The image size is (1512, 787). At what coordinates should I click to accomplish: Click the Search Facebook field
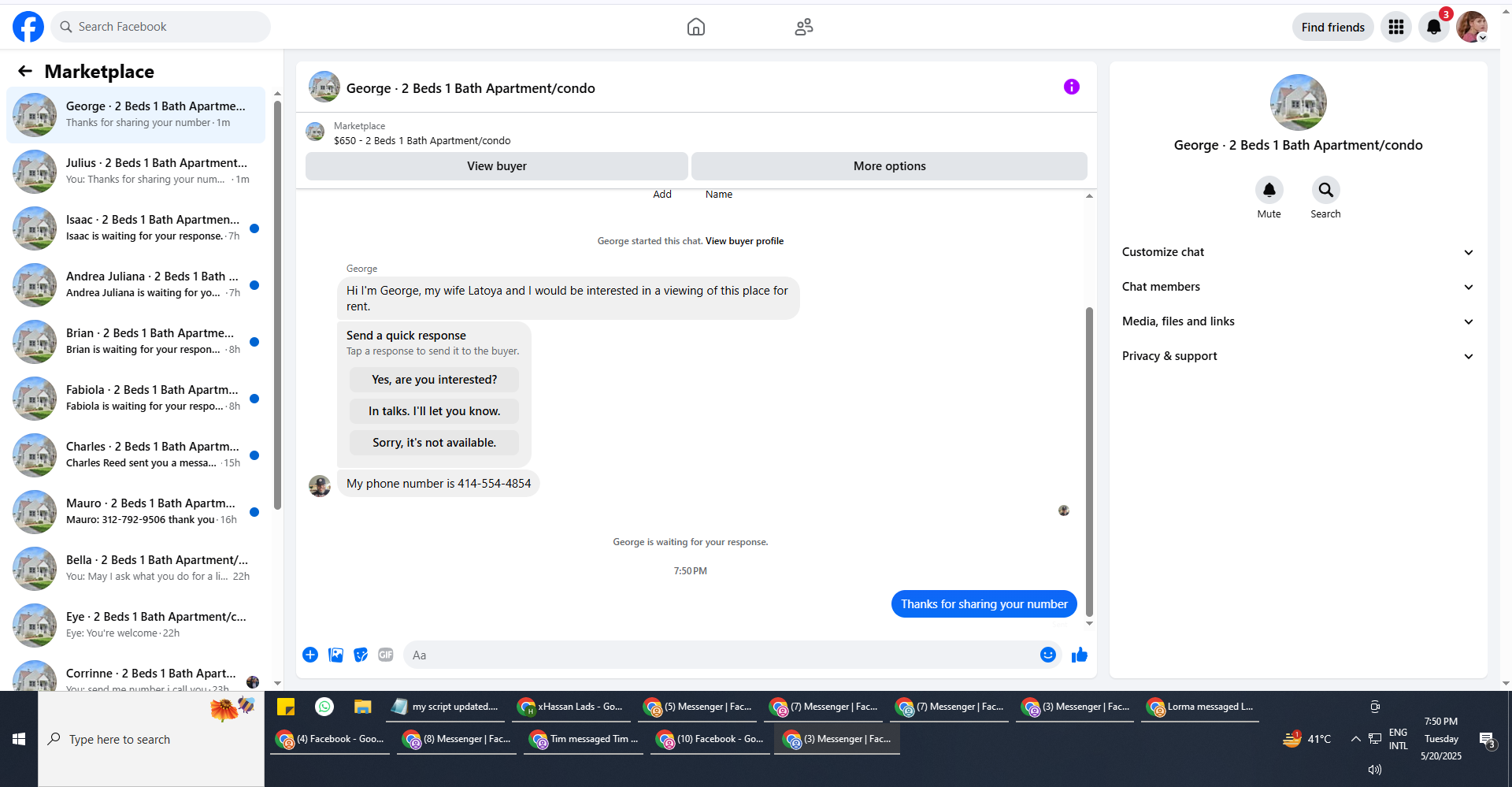[161, 27]
